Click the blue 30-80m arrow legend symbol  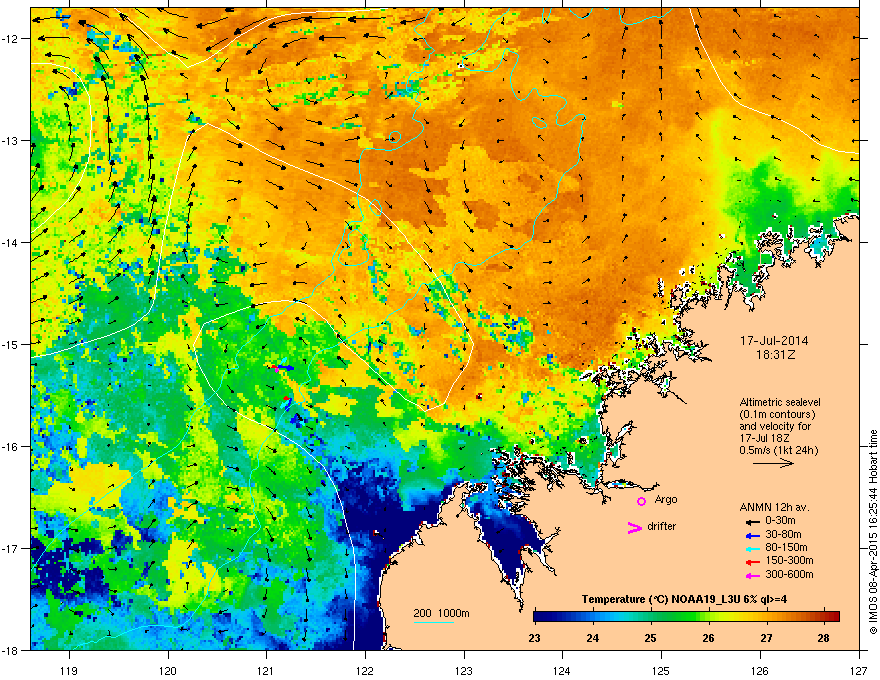click(751, 535)
